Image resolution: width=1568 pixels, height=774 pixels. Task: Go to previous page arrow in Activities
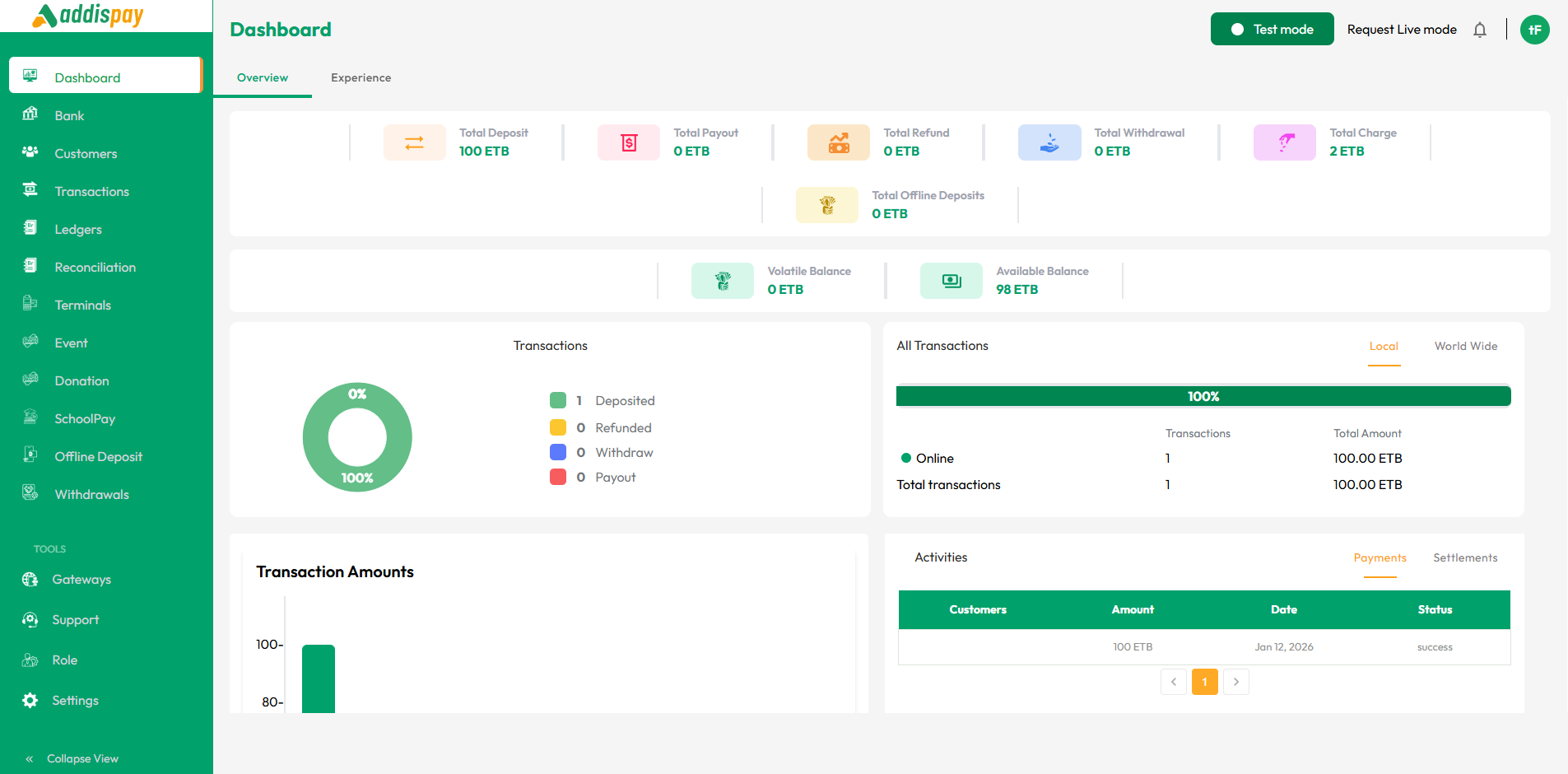point(1174,682)
